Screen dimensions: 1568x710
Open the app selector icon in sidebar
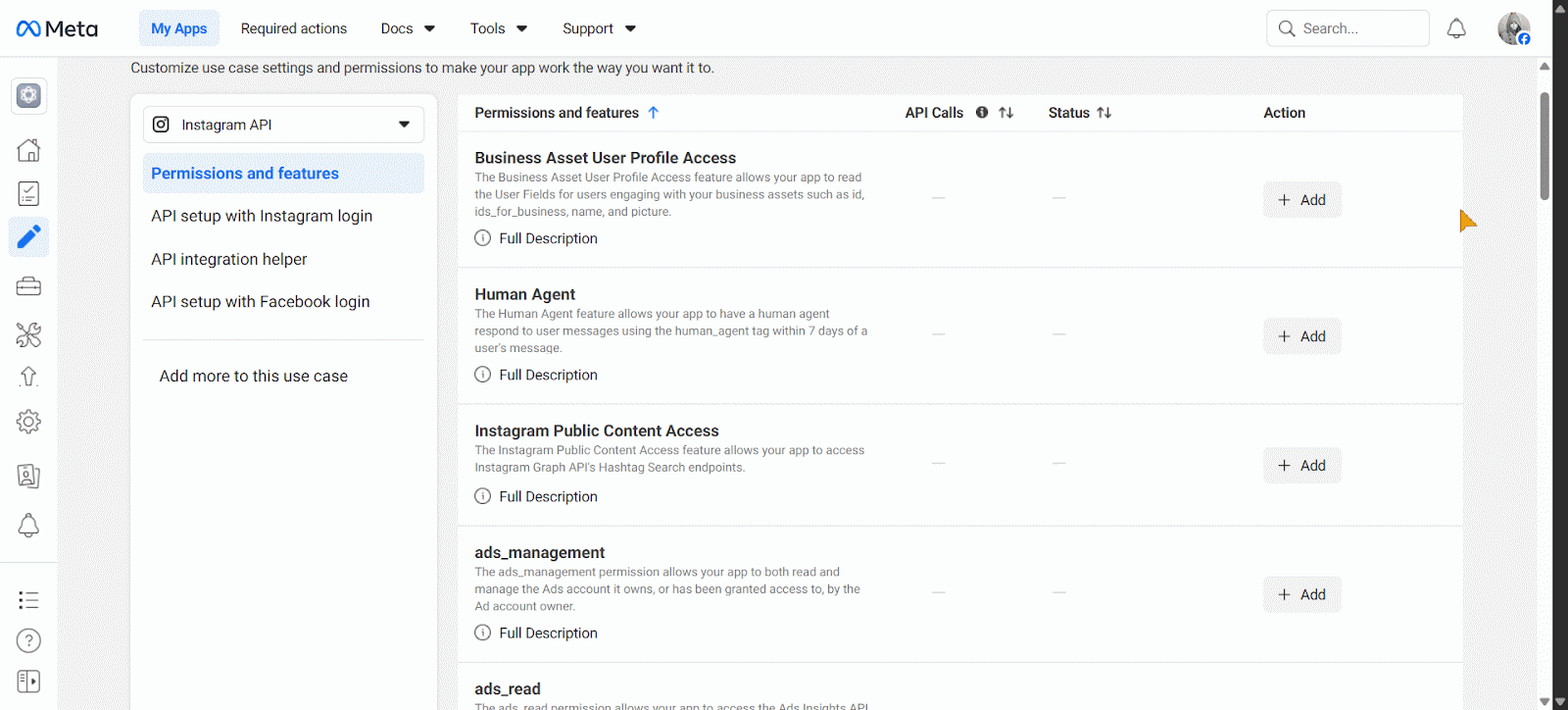click(x=28, y=95)
